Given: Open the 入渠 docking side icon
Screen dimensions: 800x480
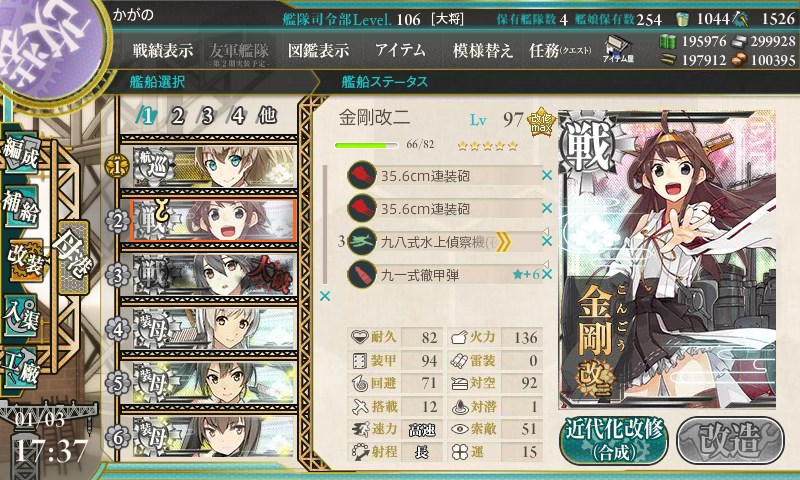Looking at the screenshot, I should point(21,315).
